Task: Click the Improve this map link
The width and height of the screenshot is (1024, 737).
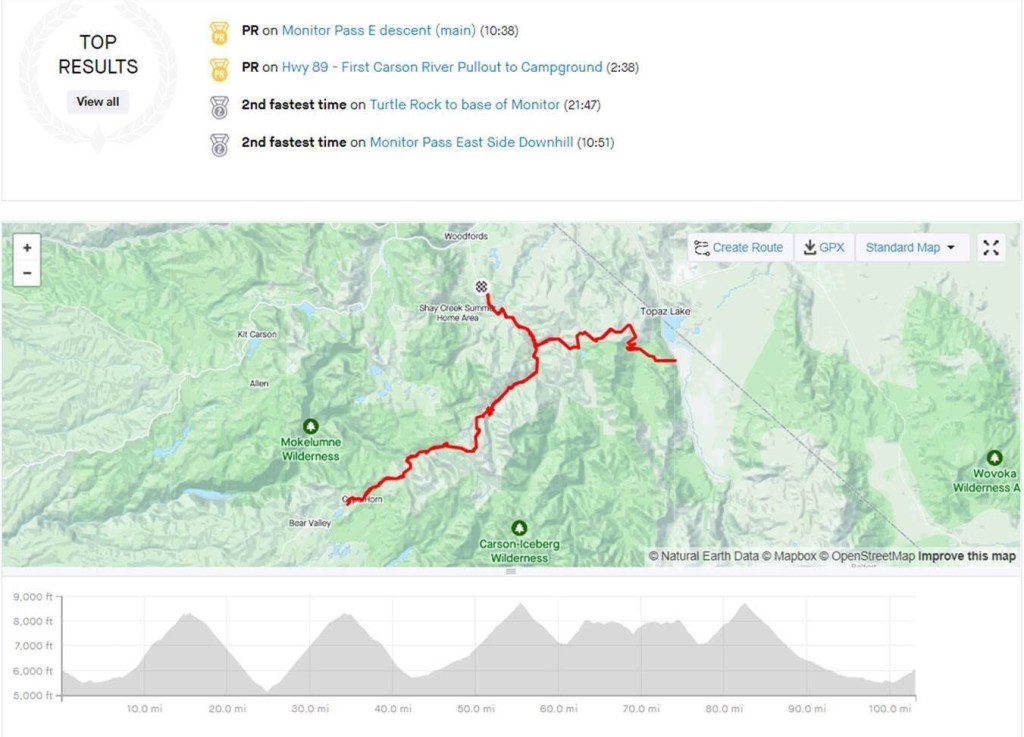Action: pos(966,557)
